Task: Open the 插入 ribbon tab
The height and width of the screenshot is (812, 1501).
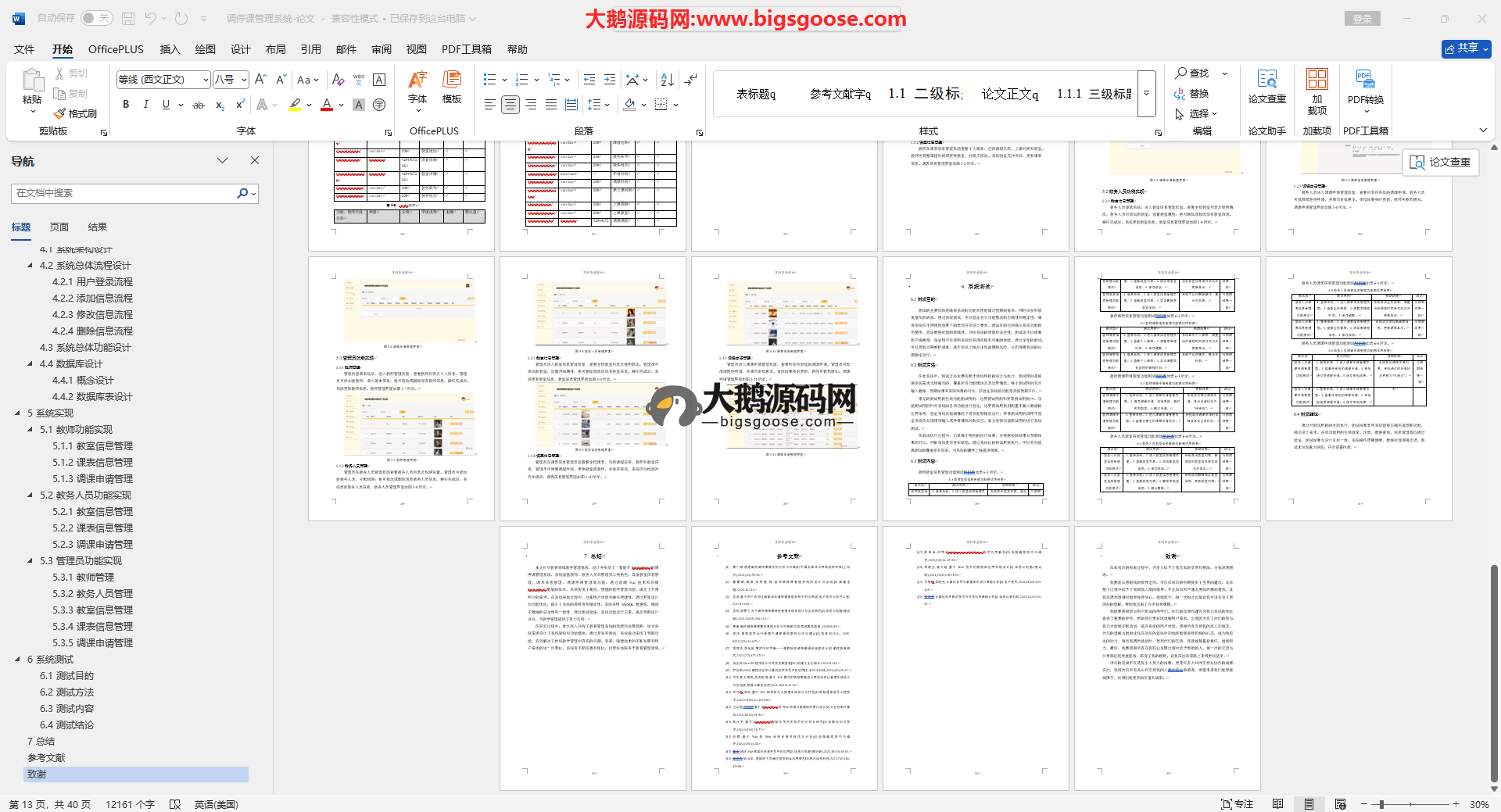Action: click(170, 49)
